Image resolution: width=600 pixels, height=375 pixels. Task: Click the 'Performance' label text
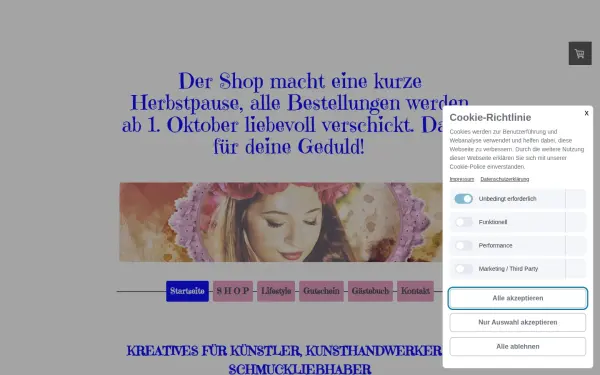click(x=495, y=245)
